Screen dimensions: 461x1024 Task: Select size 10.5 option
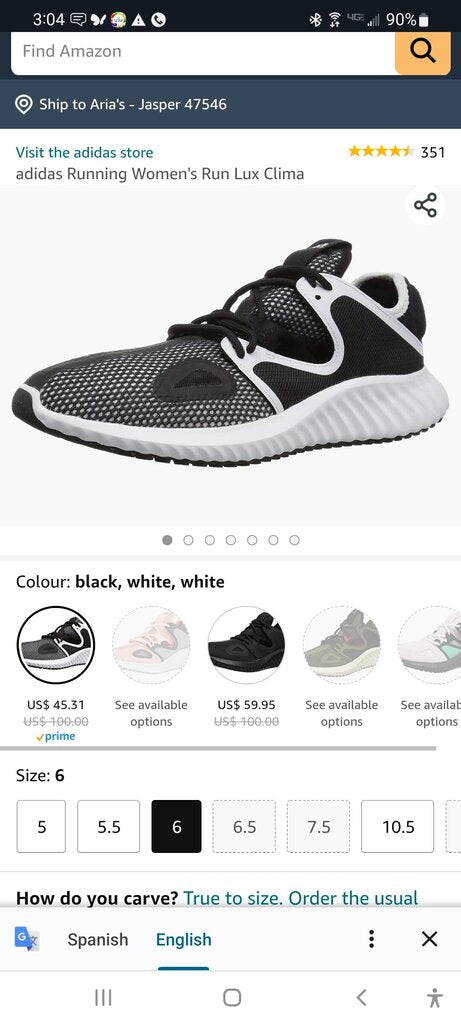(398, 826)
